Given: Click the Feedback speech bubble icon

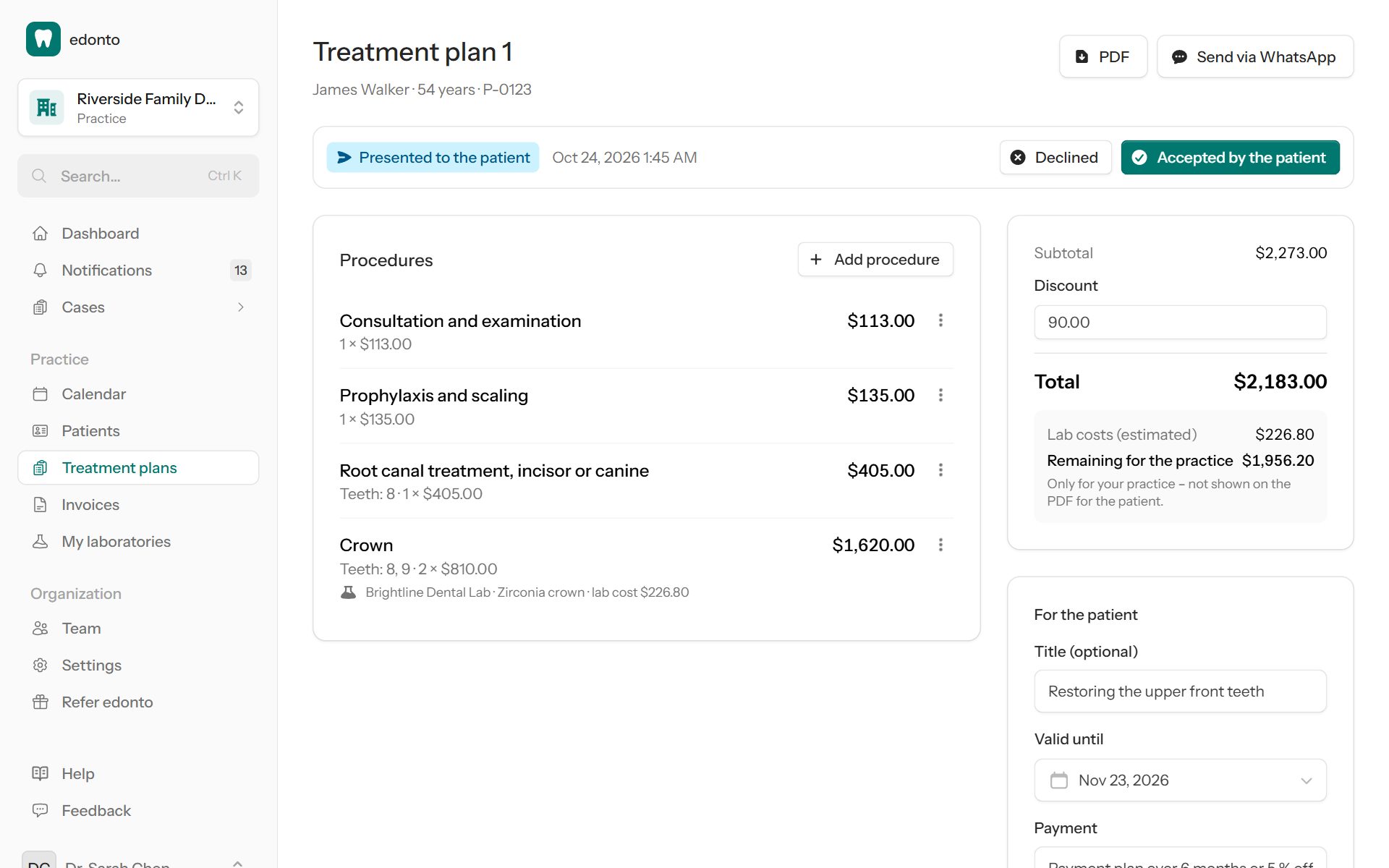Looking at the screenshot, I should [41, 810].
